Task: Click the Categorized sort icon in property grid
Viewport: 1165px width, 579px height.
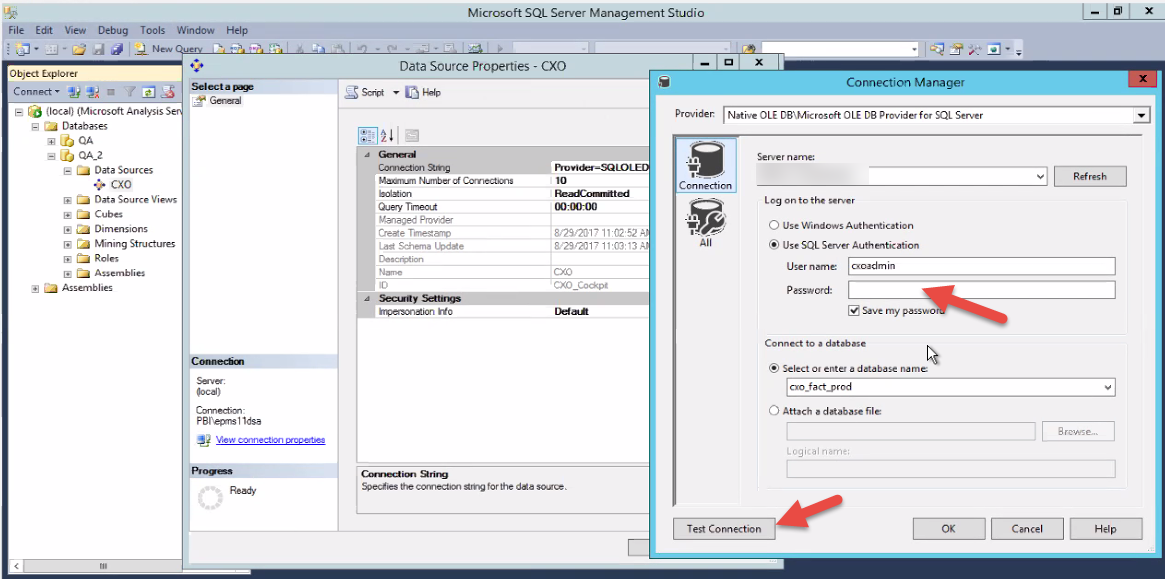Action: click(x=368, y=135)
